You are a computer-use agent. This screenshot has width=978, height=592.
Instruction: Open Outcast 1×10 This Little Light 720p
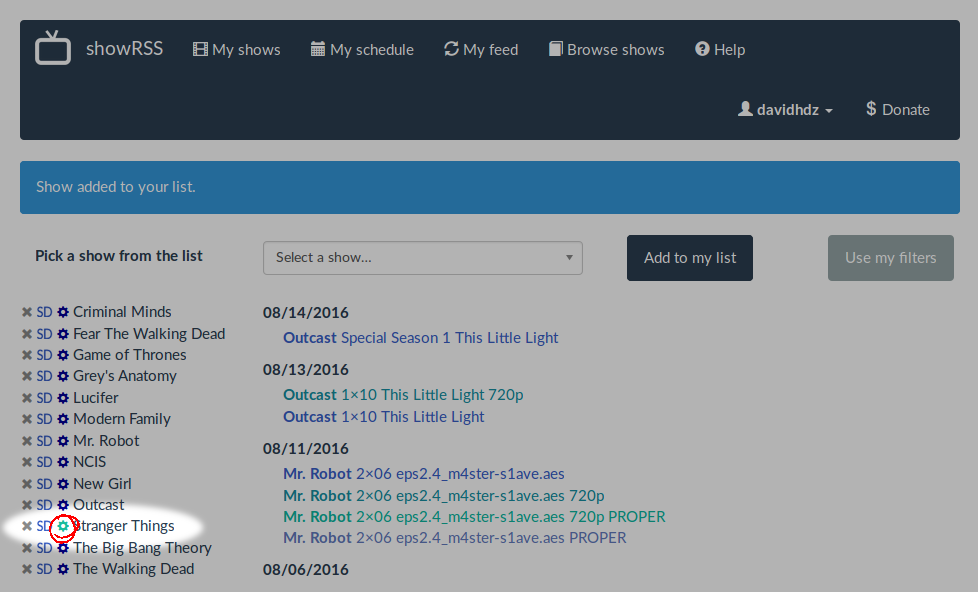403,395
